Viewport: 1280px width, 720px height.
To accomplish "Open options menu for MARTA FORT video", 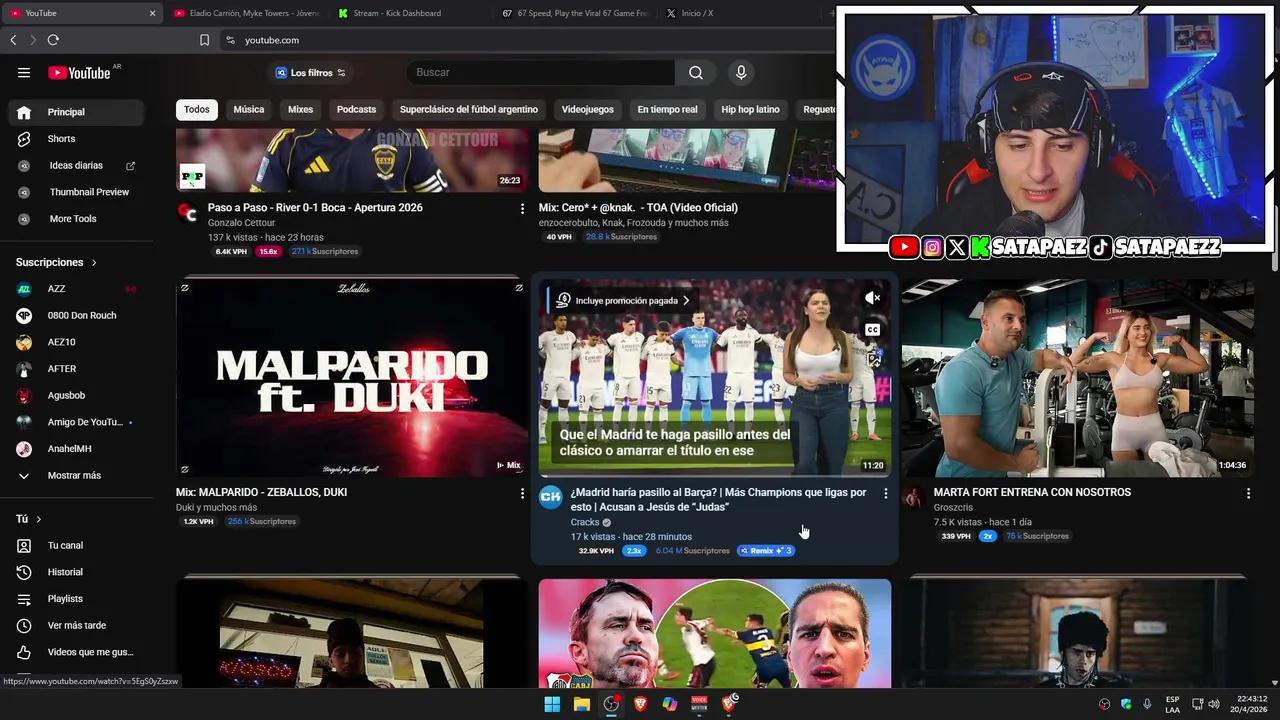I will coord(1248,493).
